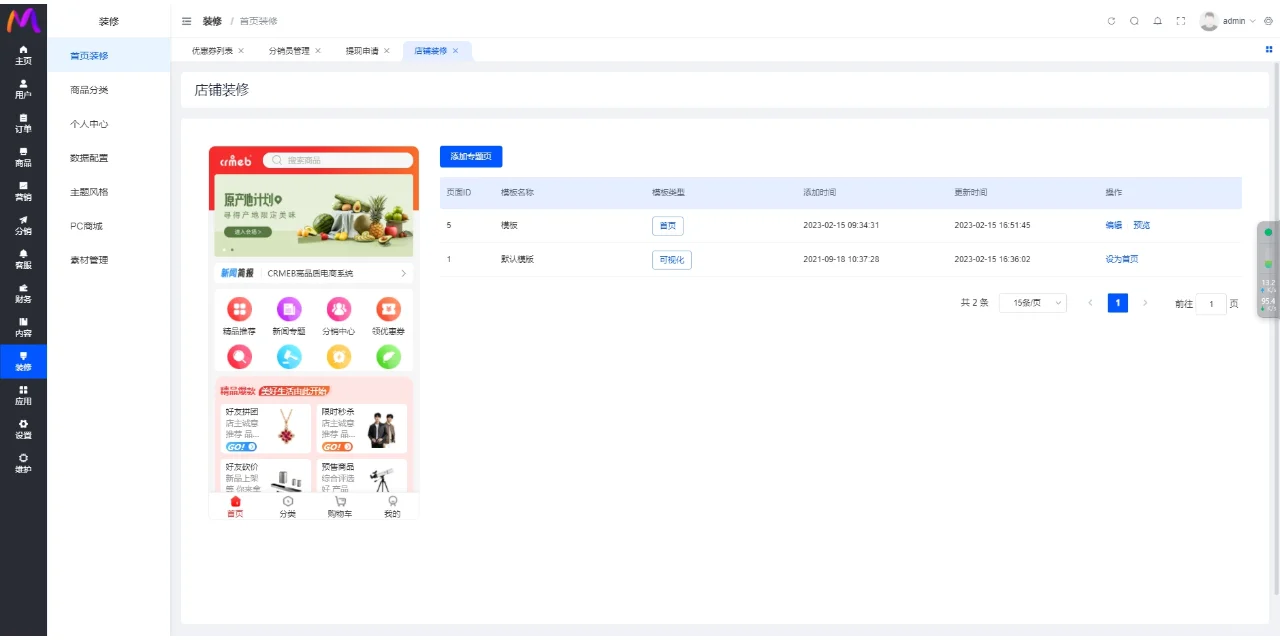Open 财务 section in left sidebar
This screenshot has height=640, width=1280.
(x=23, y=293)
